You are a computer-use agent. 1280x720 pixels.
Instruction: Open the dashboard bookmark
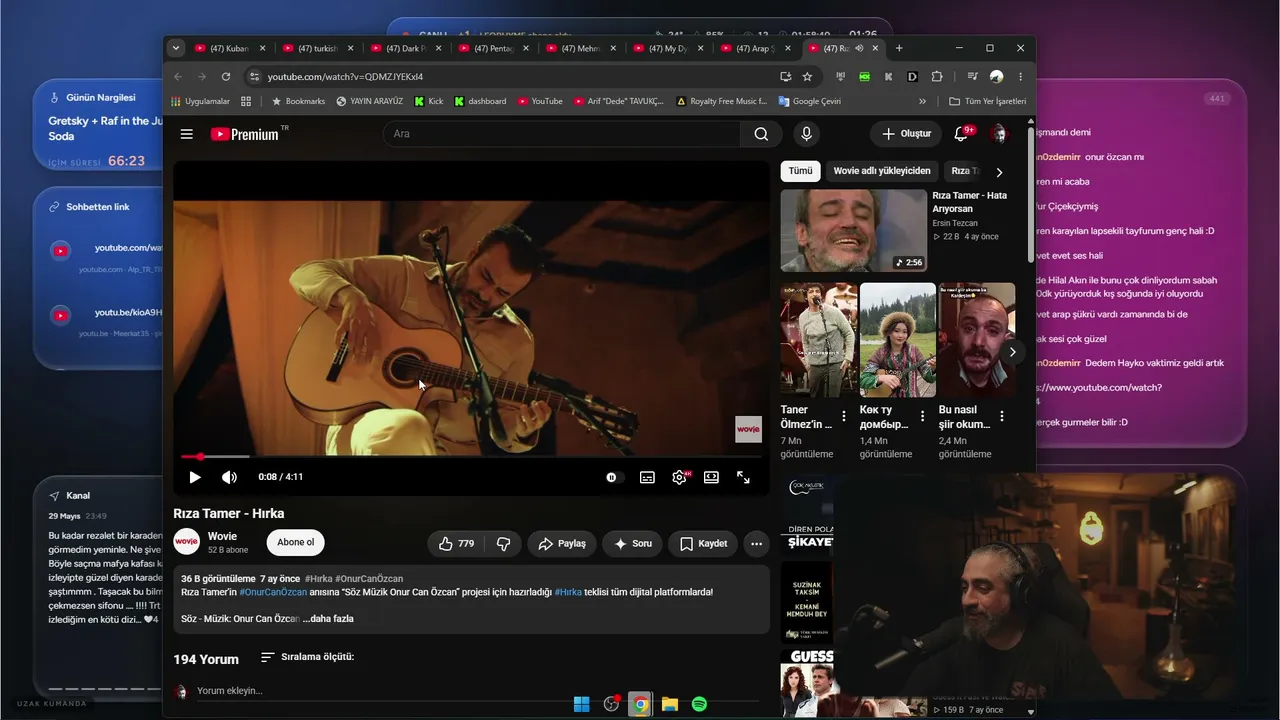[x=480, y=101]
